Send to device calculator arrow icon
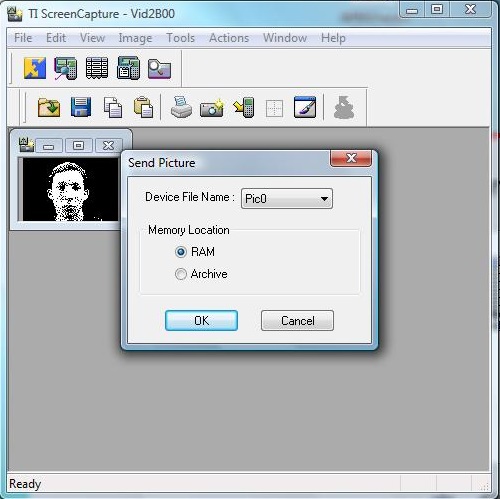The height and width of the screenshot is (499, 500). click(x=244, y=107)
